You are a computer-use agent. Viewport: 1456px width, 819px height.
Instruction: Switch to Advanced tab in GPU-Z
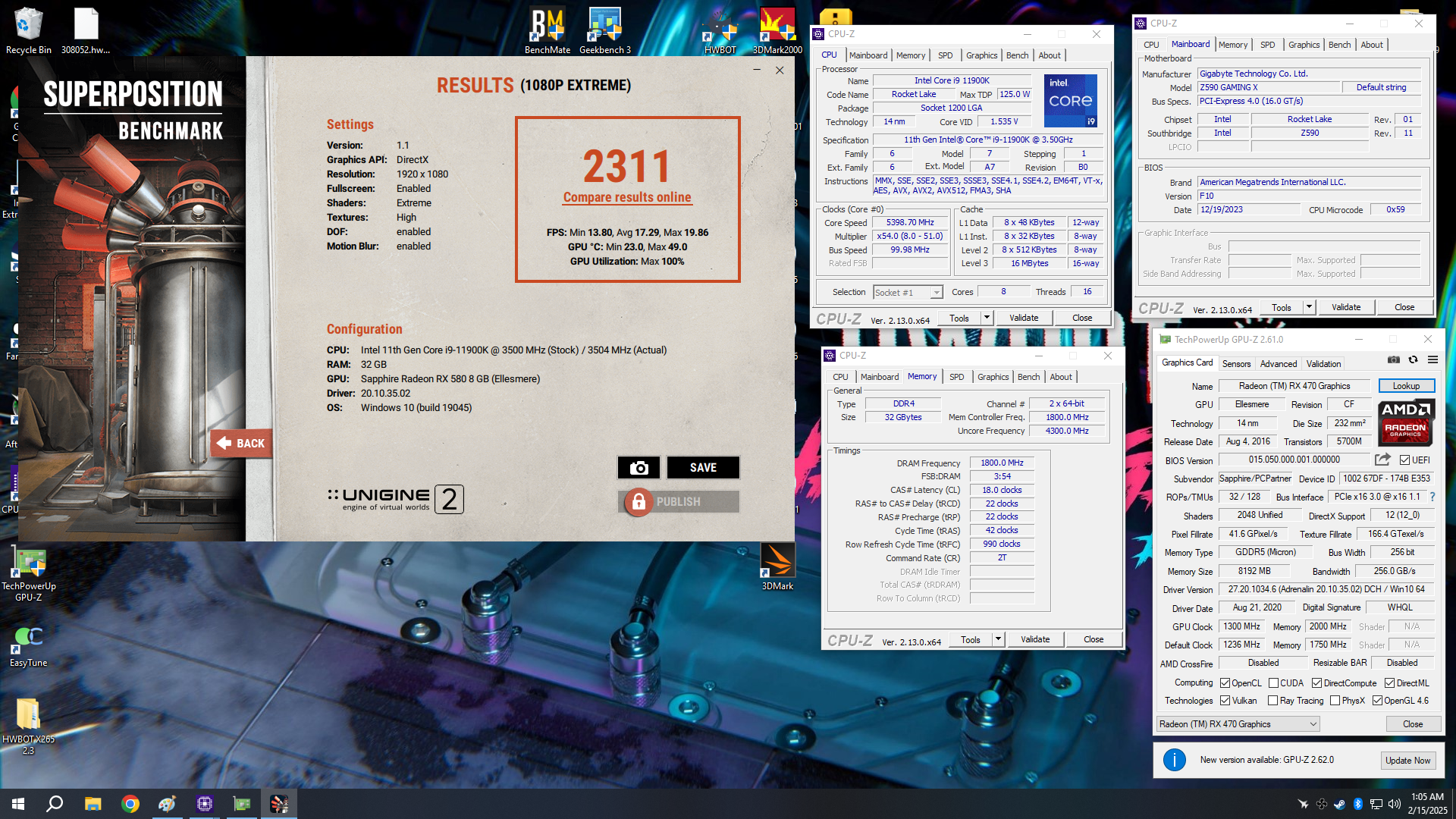1278,364
